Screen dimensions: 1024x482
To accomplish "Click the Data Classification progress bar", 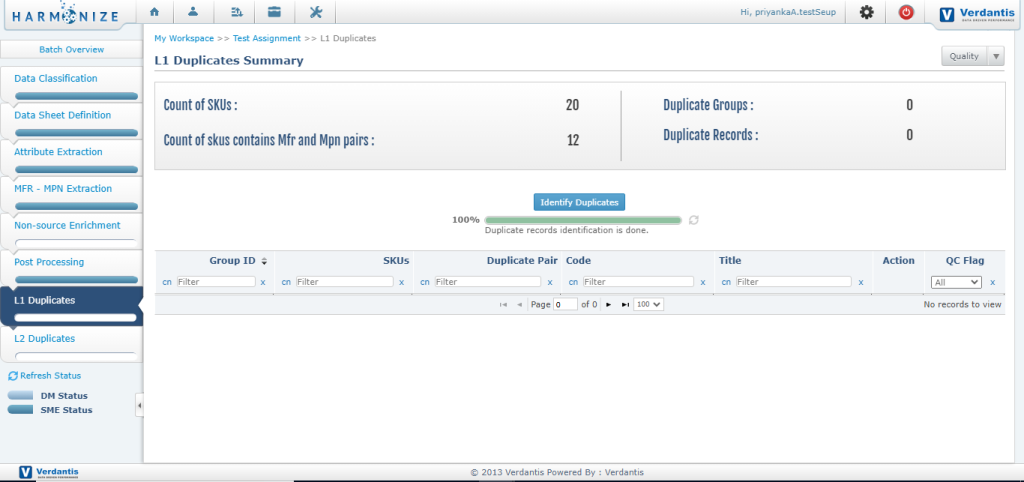I will point(76,96).
